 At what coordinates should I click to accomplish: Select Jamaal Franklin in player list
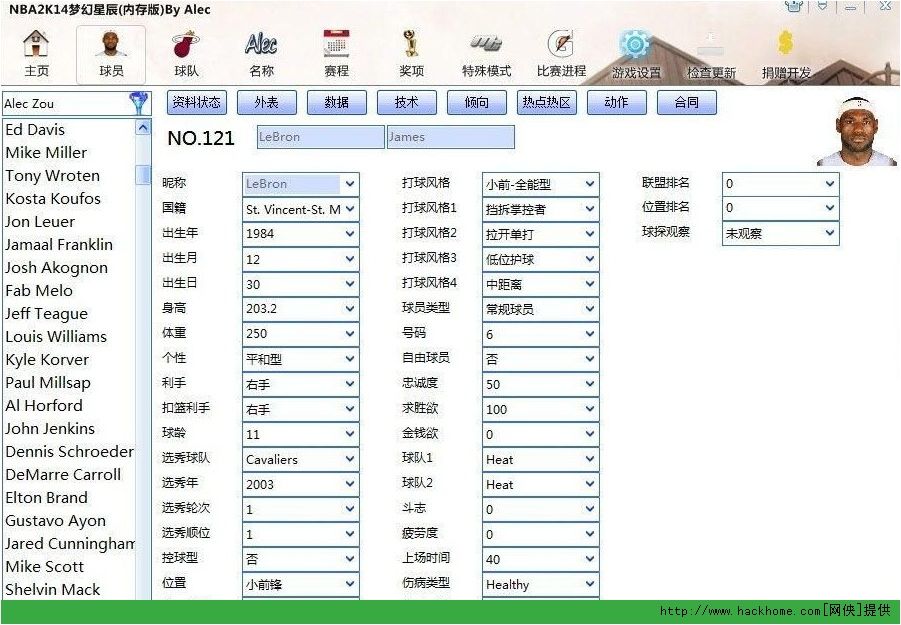point(59,245)
